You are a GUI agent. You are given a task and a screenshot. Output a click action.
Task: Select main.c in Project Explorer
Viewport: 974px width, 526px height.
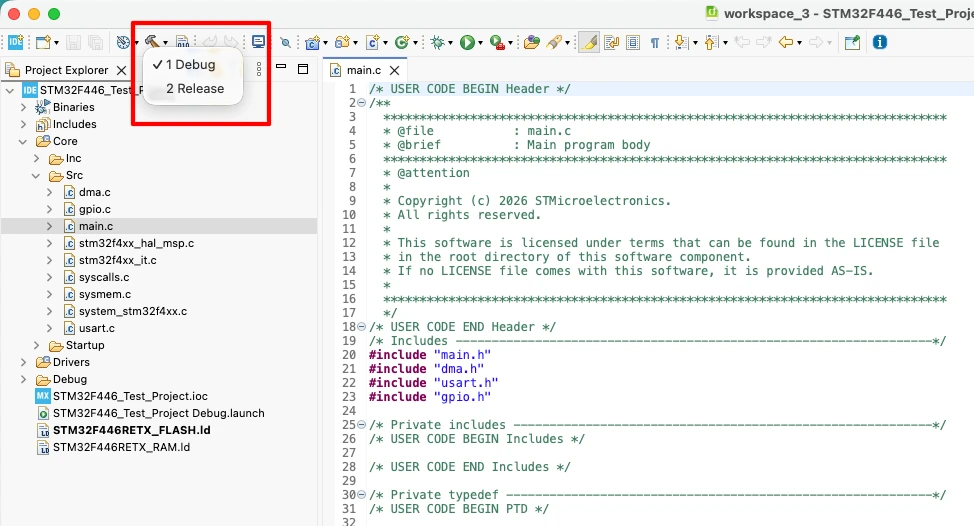pos(96,226)
